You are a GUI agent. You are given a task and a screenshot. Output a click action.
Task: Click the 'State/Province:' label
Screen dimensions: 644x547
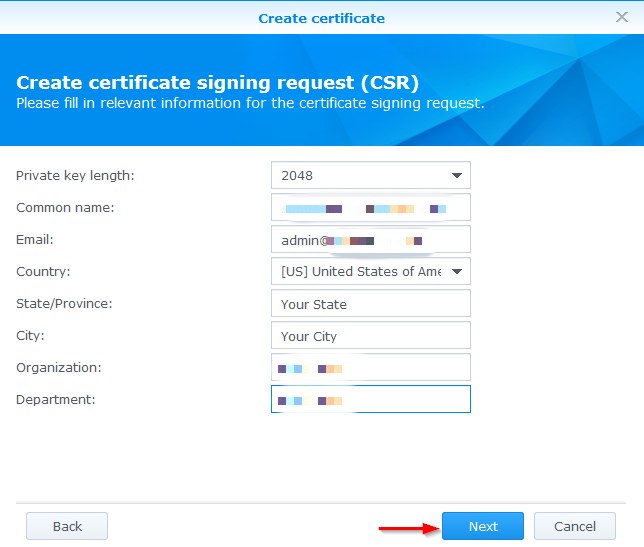64,304
